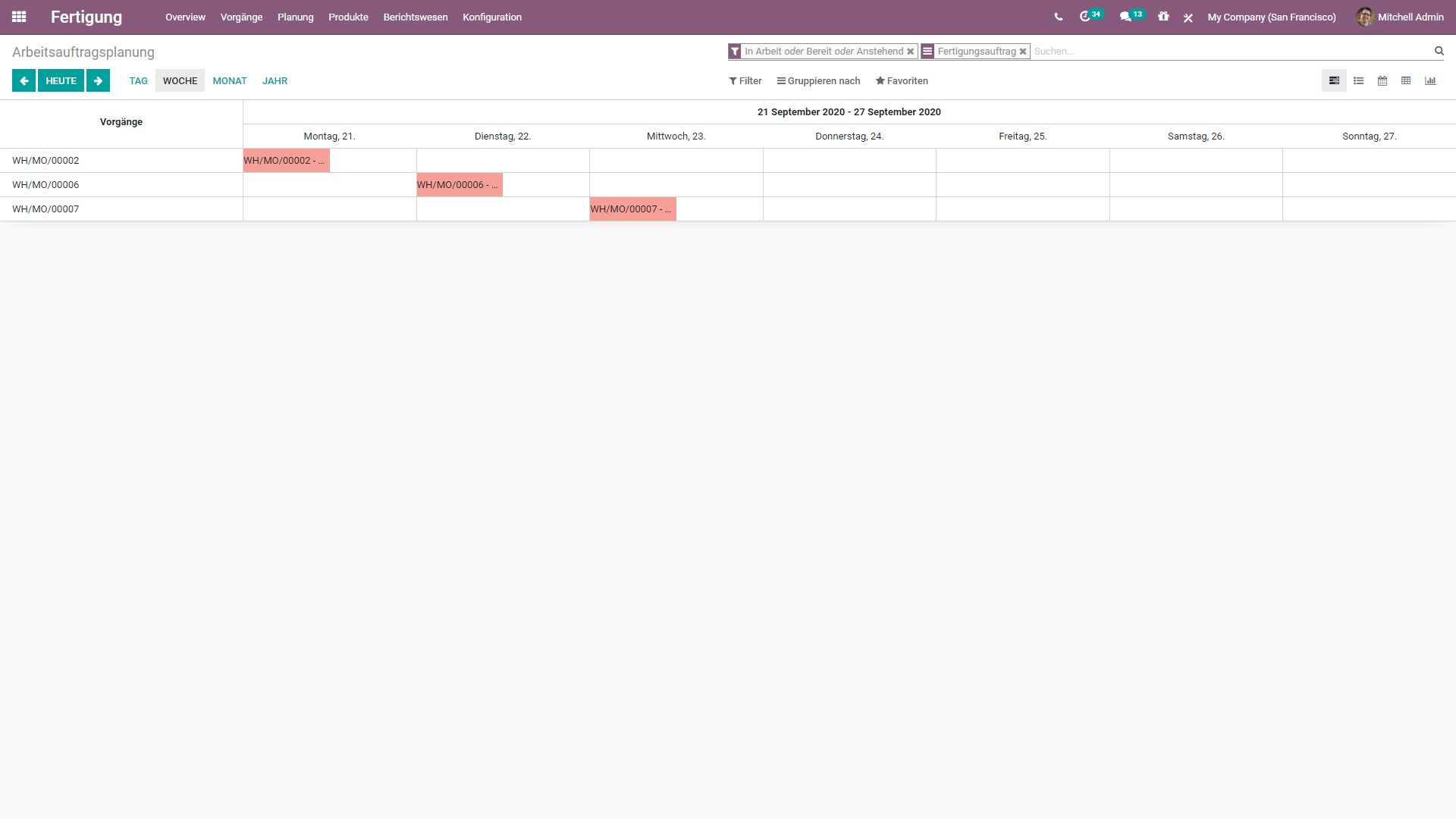Open the Favoriten dropdown

[x=902, y=80]
